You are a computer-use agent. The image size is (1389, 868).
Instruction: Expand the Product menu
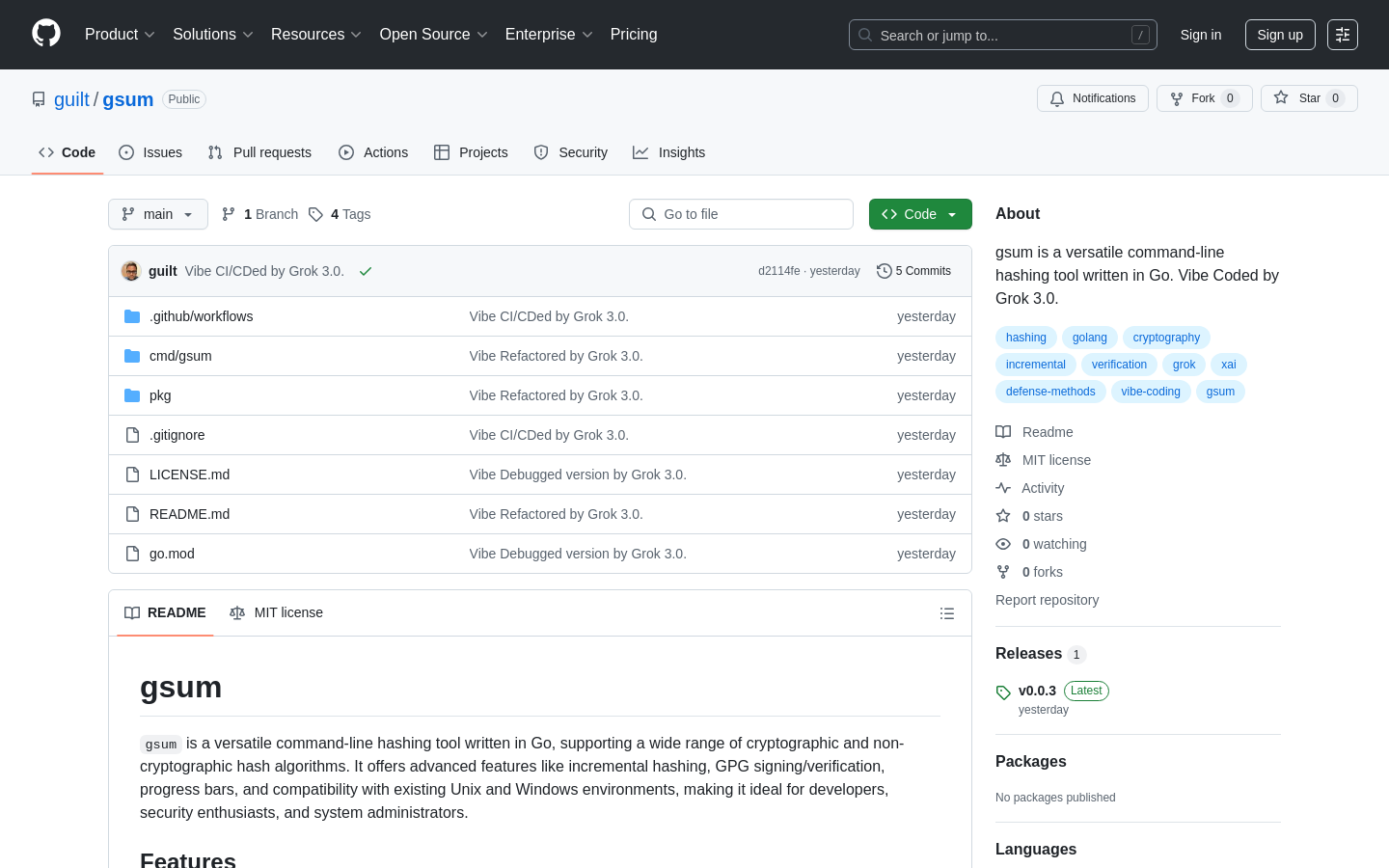(120, 35)
